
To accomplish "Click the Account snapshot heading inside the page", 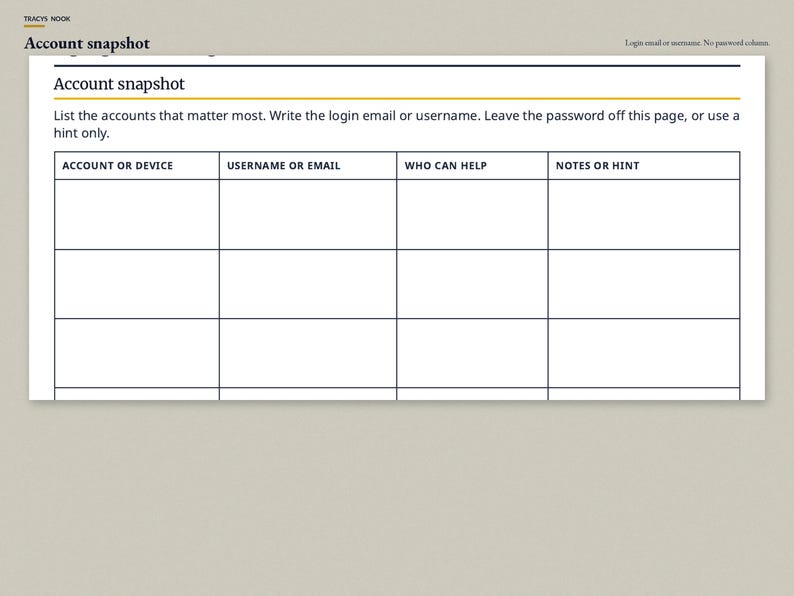I will 119,84.
